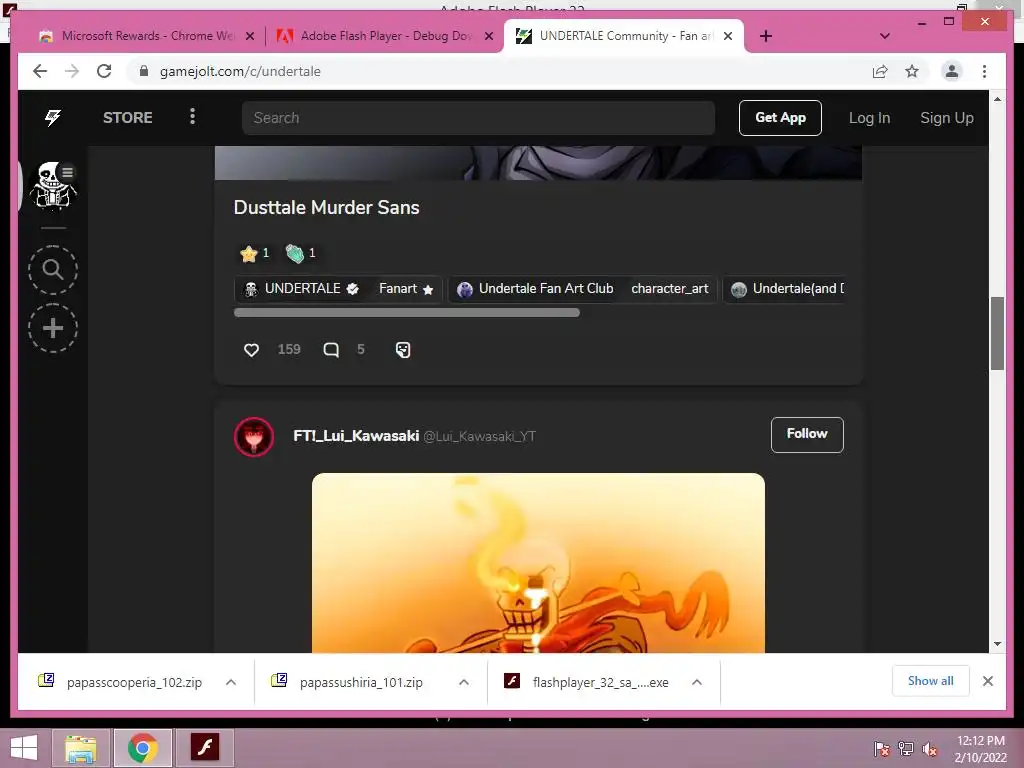Follow FT!_Lui_Kawasaki
The width and height of the screenshot is (1024, 768).
(x=807, y=434)
